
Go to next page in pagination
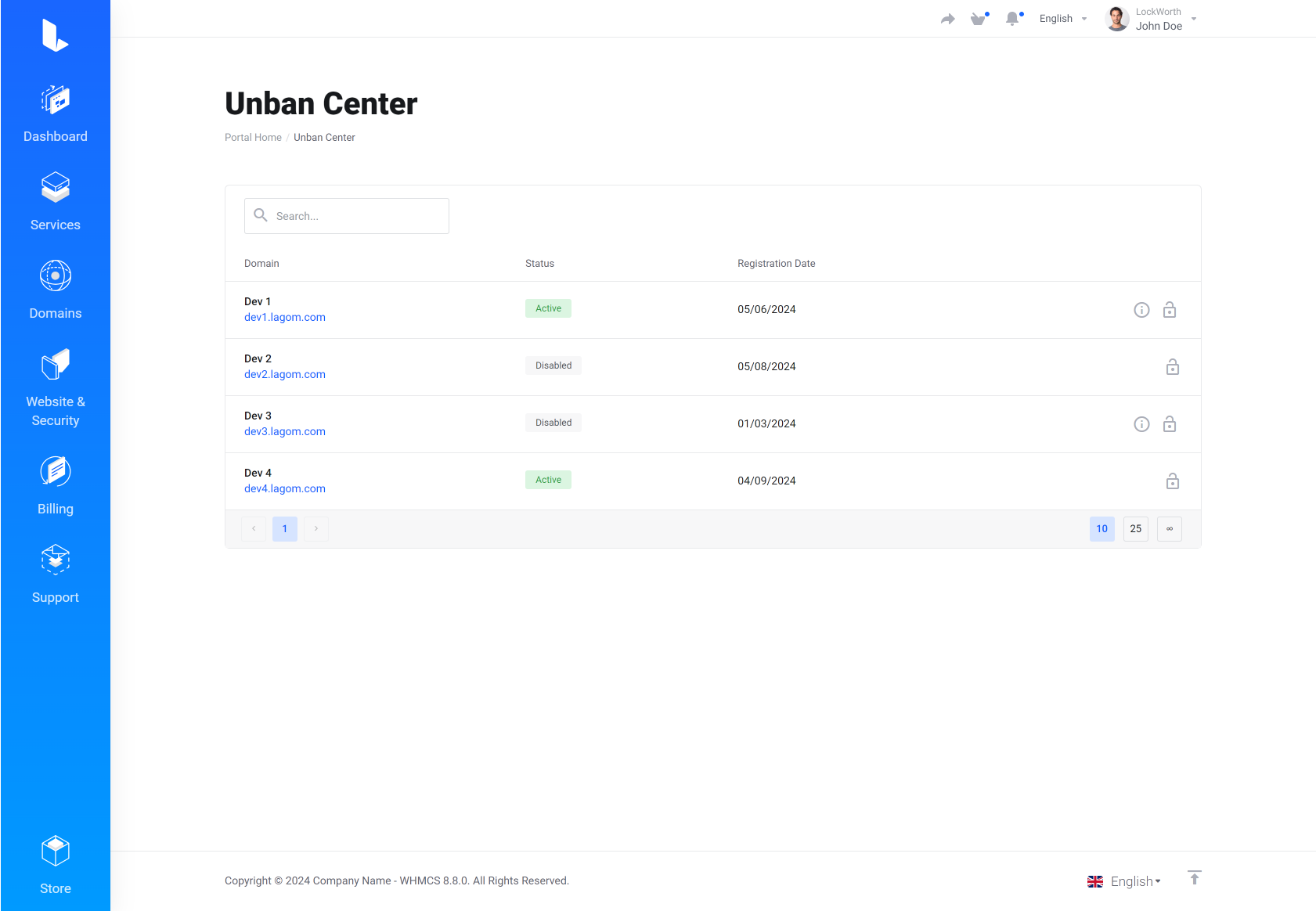(x=316, y=529)
